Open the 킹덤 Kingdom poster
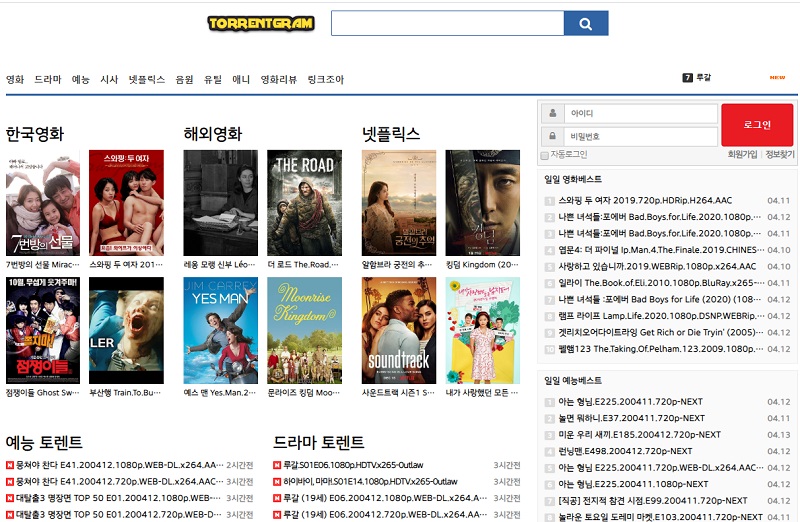The width and height of the screenshot is (800, 522). click(483, 203)
